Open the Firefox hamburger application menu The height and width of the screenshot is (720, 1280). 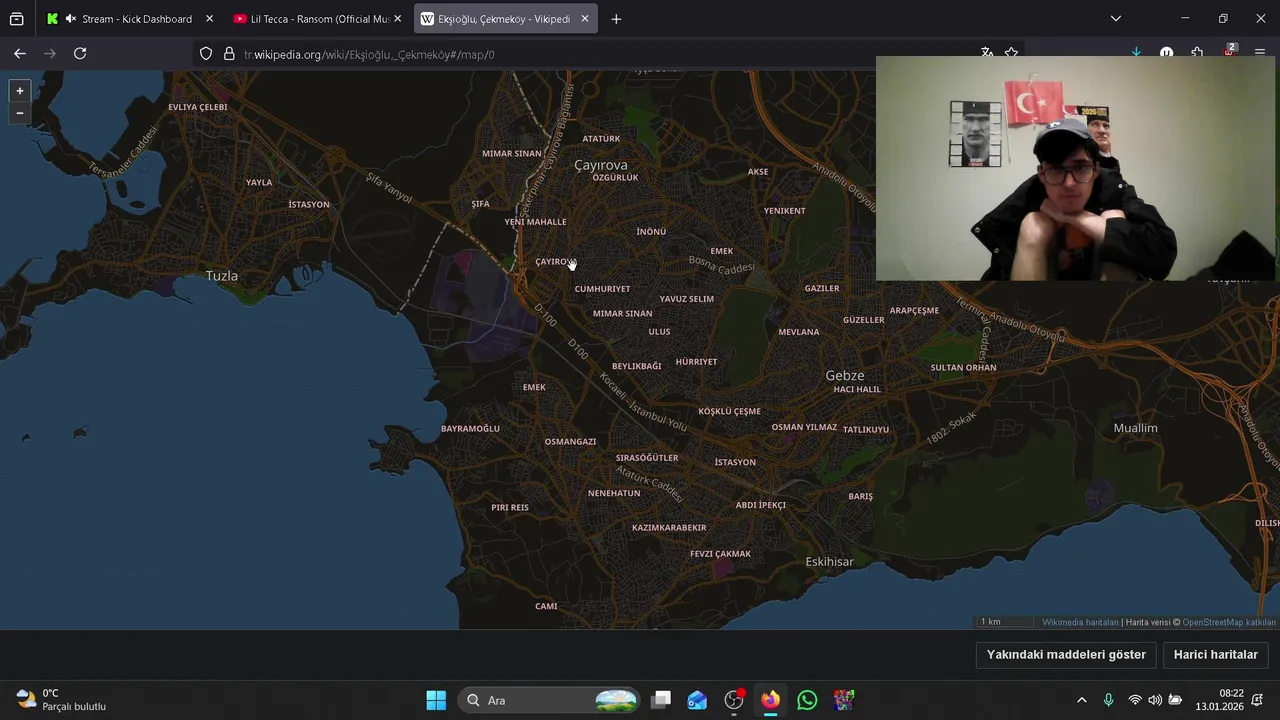point(1260,53)
